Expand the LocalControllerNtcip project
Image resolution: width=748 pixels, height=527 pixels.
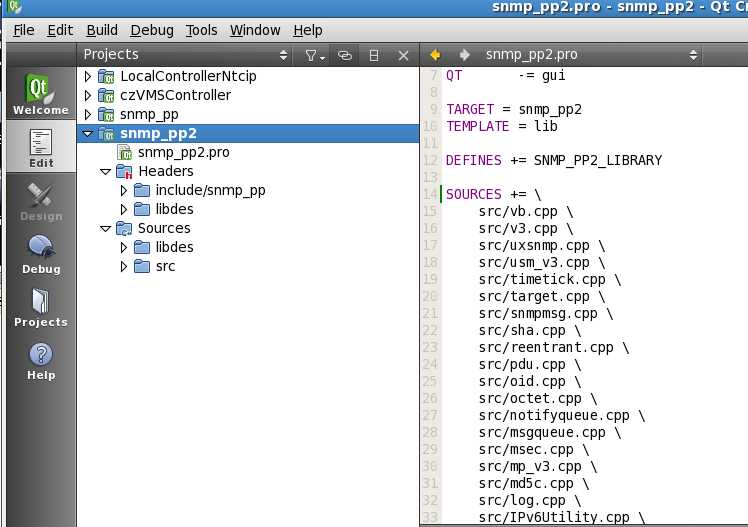pyautogui.click(x=87, y=76)
